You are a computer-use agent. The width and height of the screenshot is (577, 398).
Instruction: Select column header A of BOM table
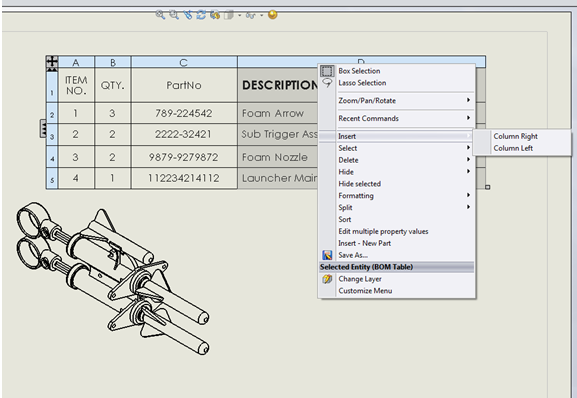(76, 62)
